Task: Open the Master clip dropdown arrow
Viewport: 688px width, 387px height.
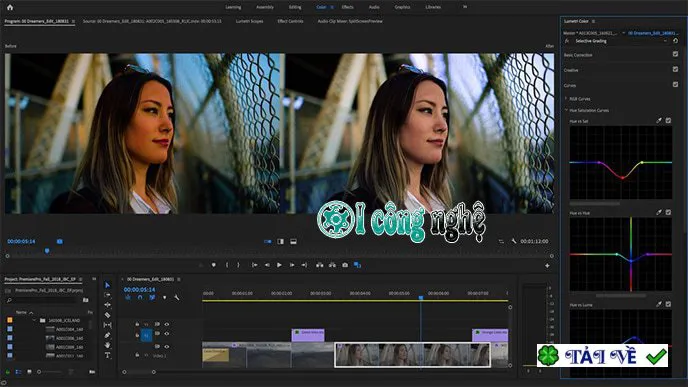Action: pyautogui.click(x=623, y=33)
